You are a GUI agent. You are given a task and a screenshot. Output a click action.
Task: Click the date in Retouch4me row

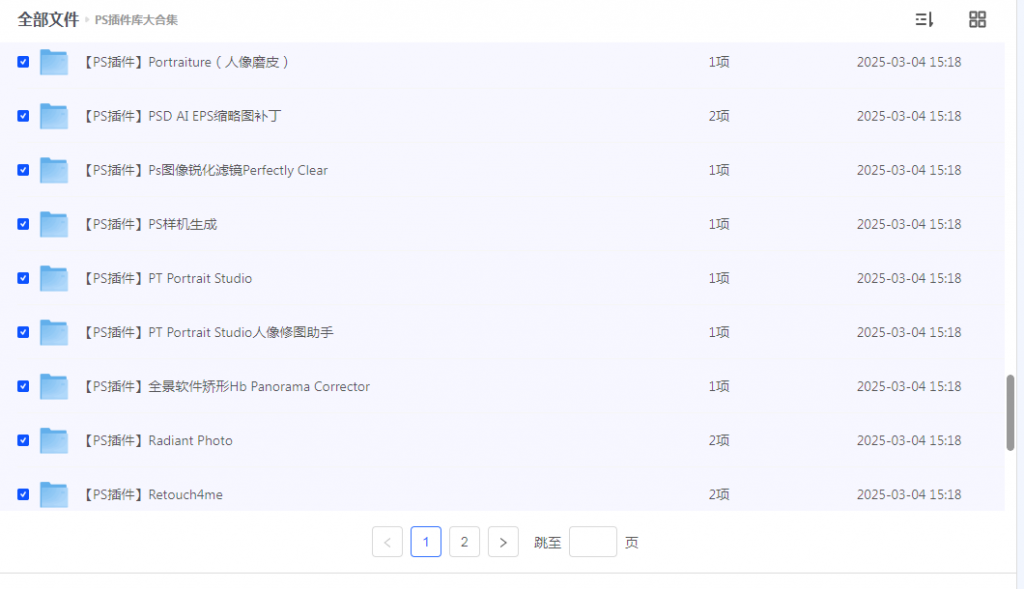pos(909,494)
